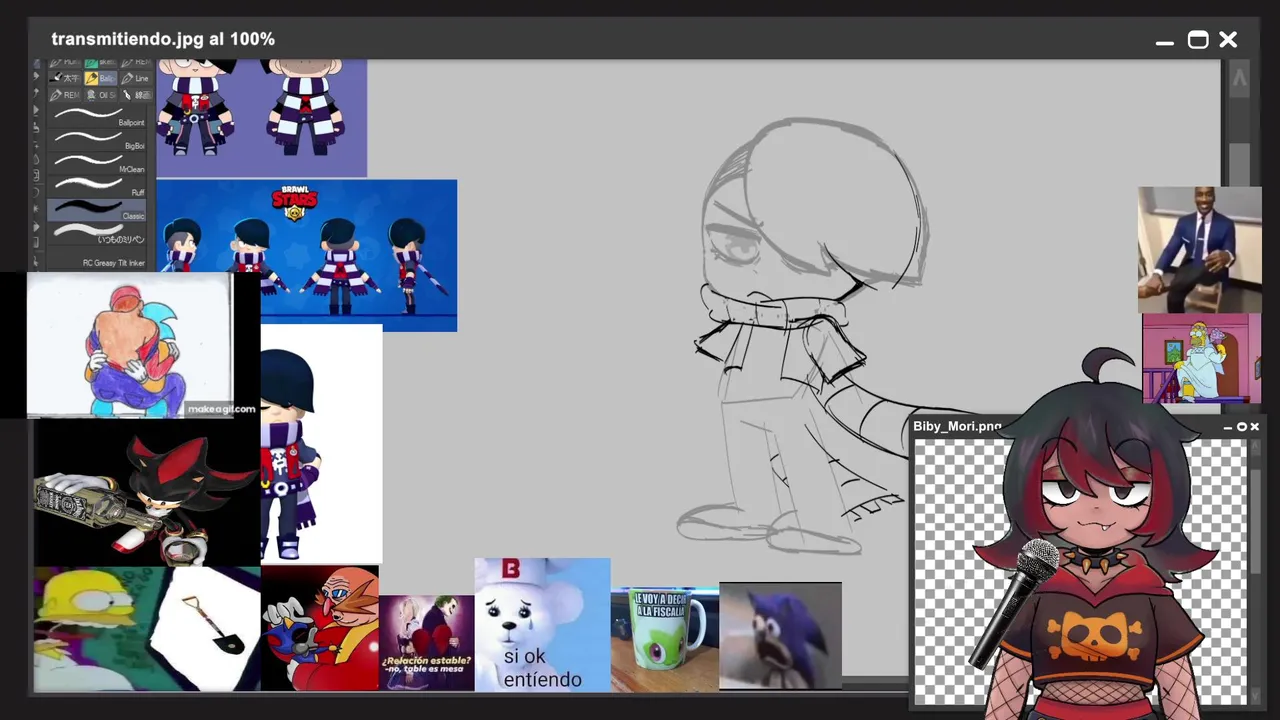The width and height of the screenshot is (1280, 720).
Task: Choose the Ballpoint brush preset
Action: (x=97, y=116)
